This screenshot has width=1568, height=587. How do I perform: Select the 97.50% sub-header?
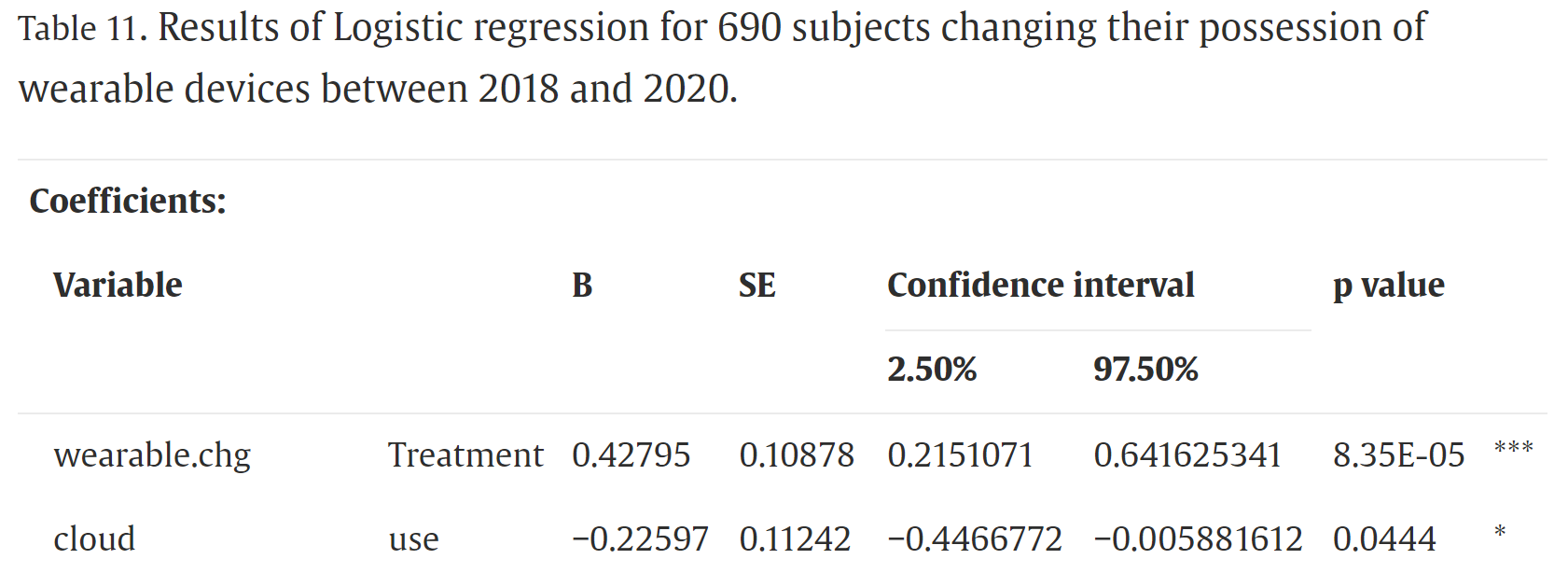[x=1145, y=369]
